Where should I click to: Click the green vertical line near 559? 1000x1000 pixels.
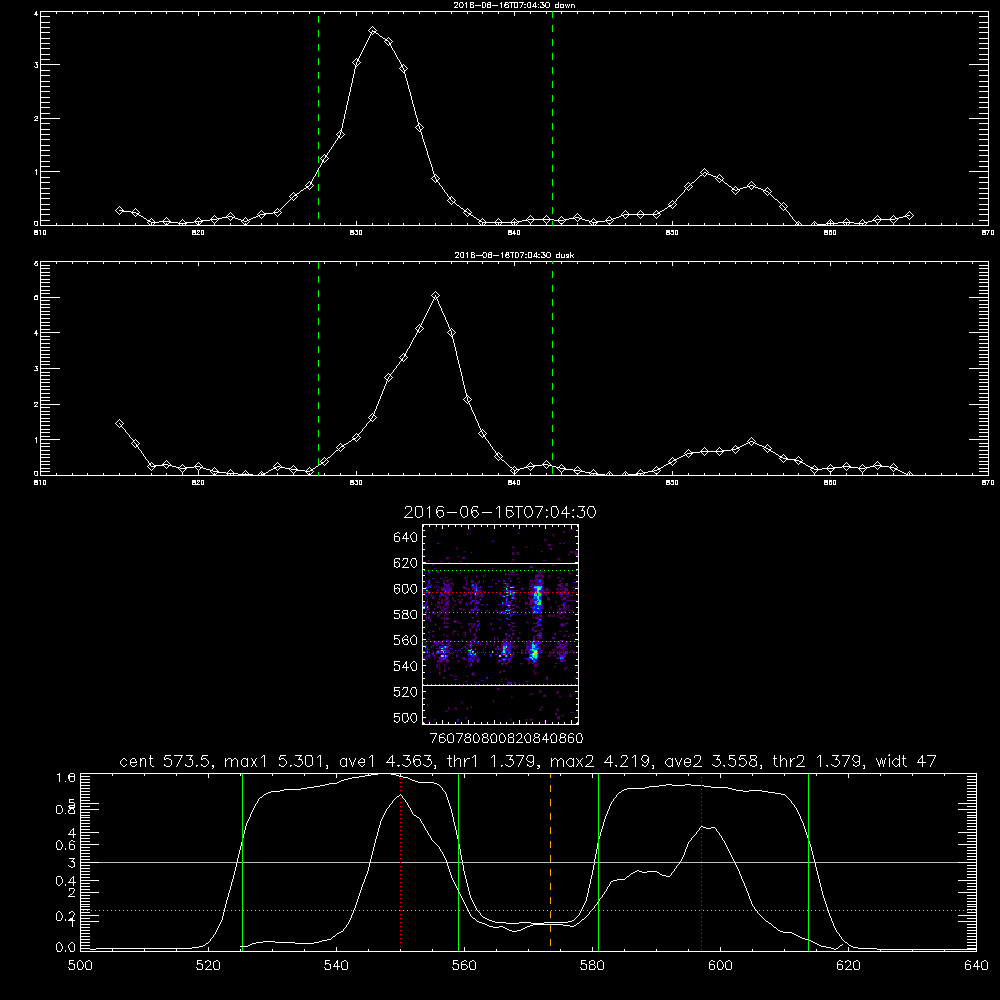click(459, 861)
